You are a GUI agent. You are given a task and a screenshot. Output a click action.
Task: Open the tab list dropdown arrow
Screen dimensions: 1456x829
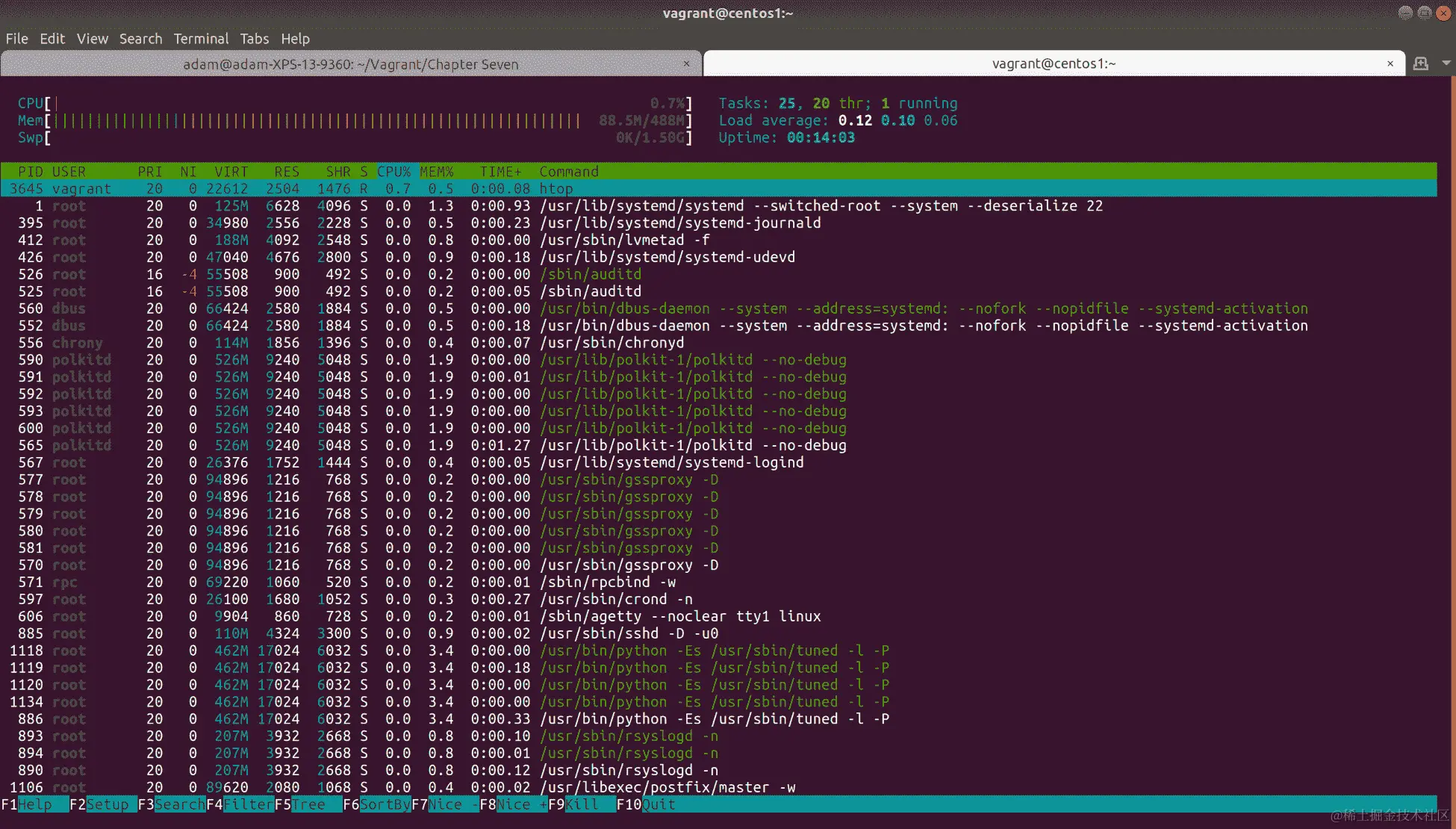click(x=1446, y=63)
